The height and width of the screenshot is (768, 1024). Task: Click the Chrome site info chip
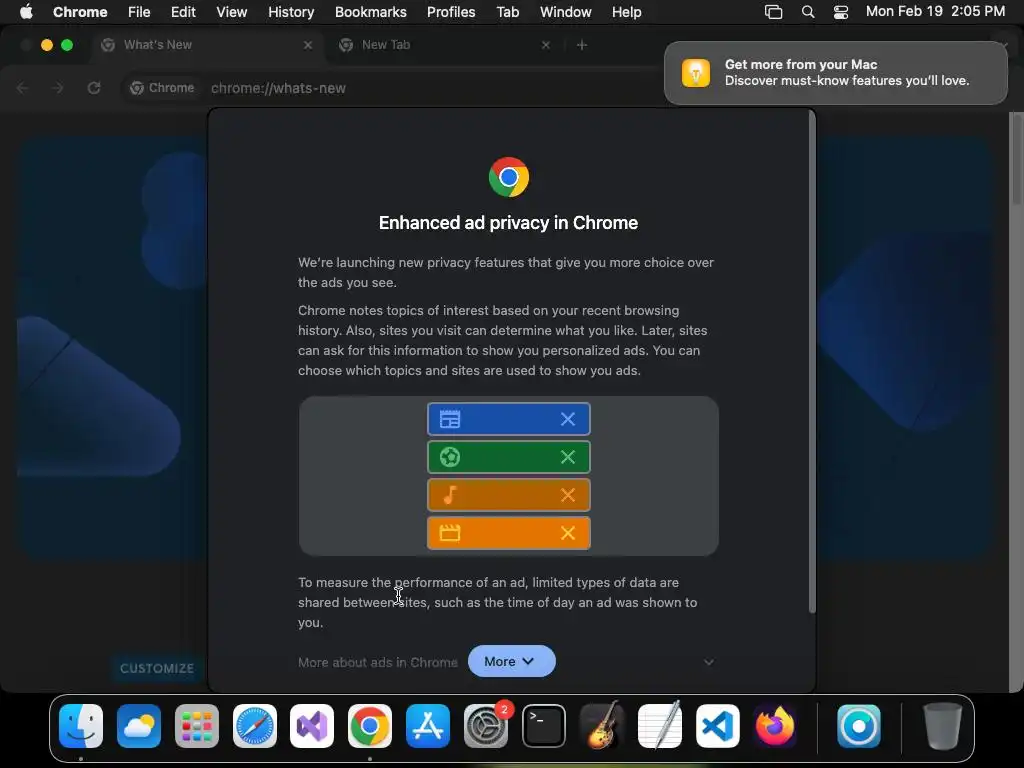click(162, 88)
